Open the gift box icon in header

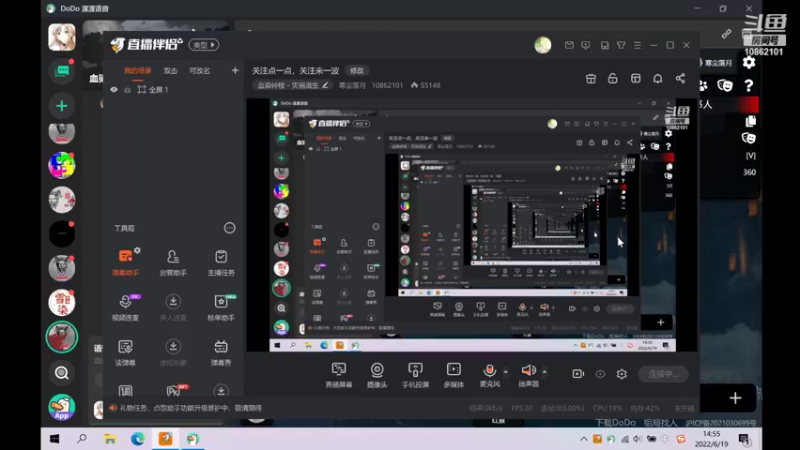(591, 79)
